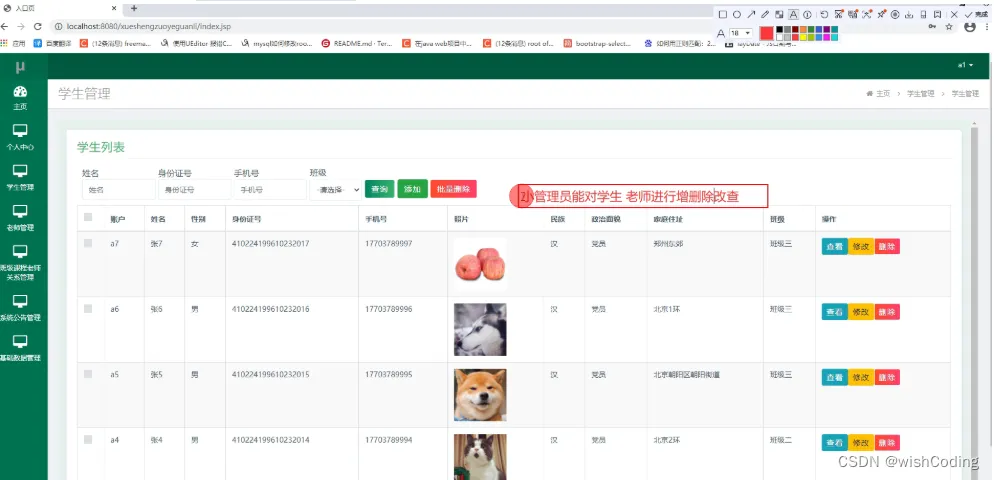Select the pencil drawing tool
Viewport: 994px width, 480px height.
[765, 15]
